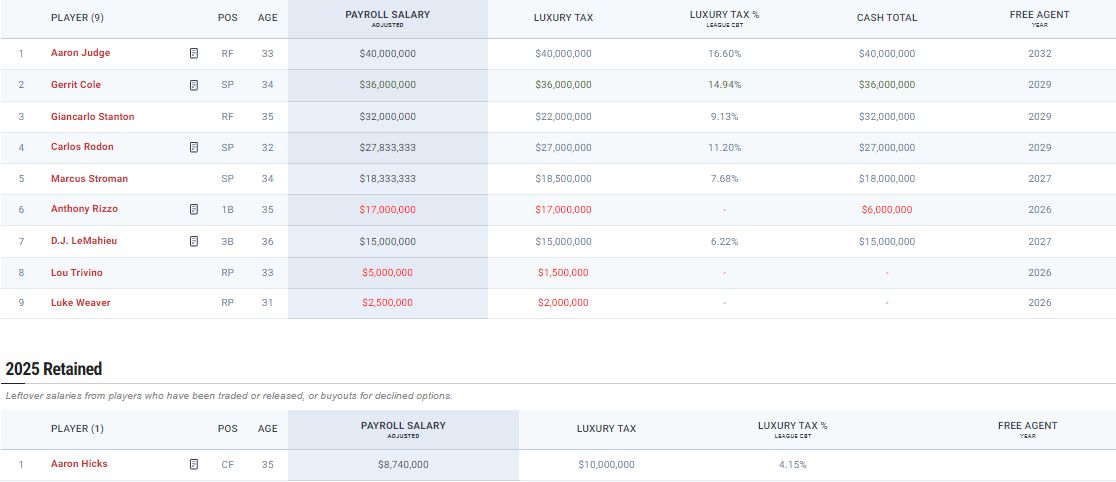The width and height of the screenshot is (1116, 482).
Task: Sort by the Cash Total column header
Action: (x=886, y=18)
